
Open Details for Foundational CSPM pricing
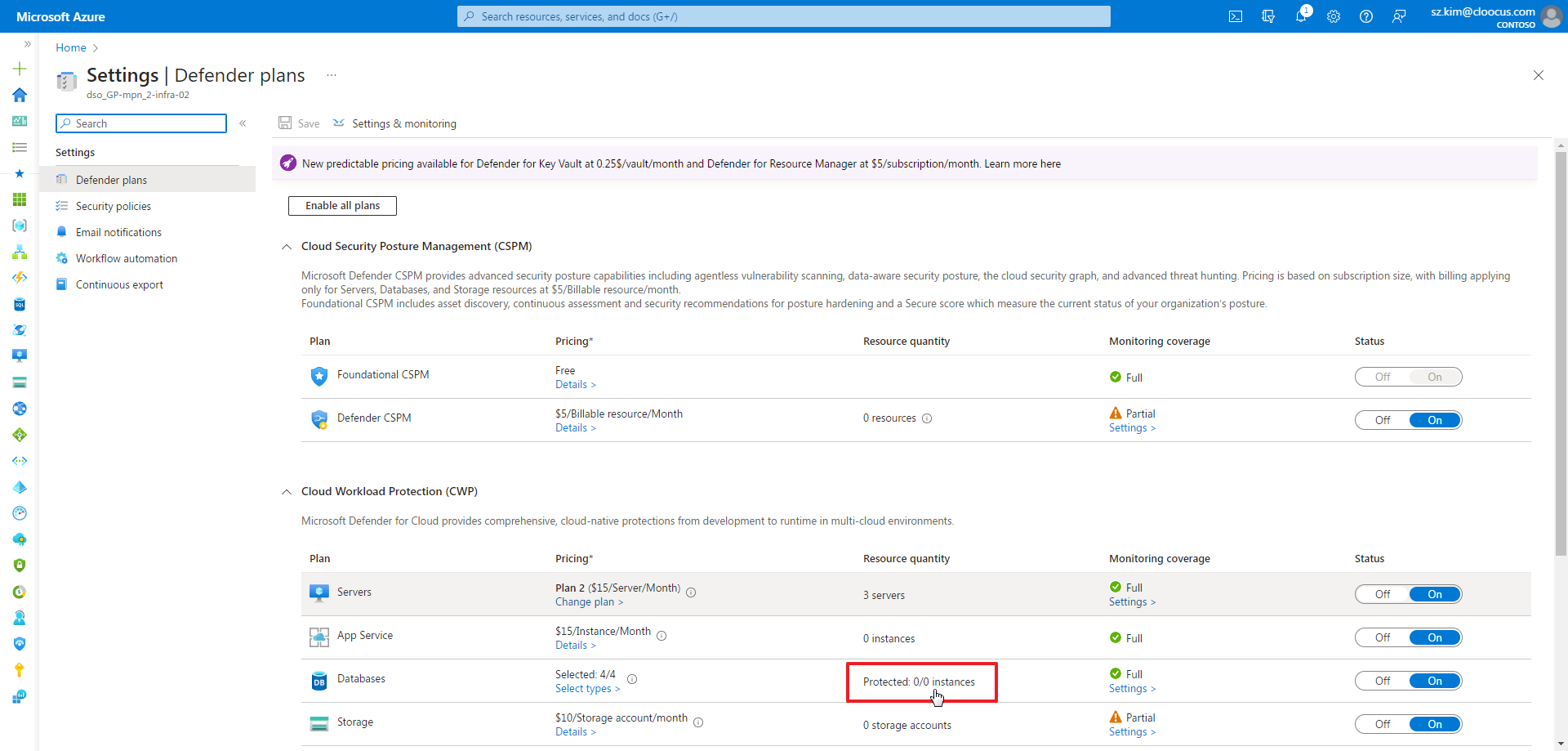coord(576,385)
